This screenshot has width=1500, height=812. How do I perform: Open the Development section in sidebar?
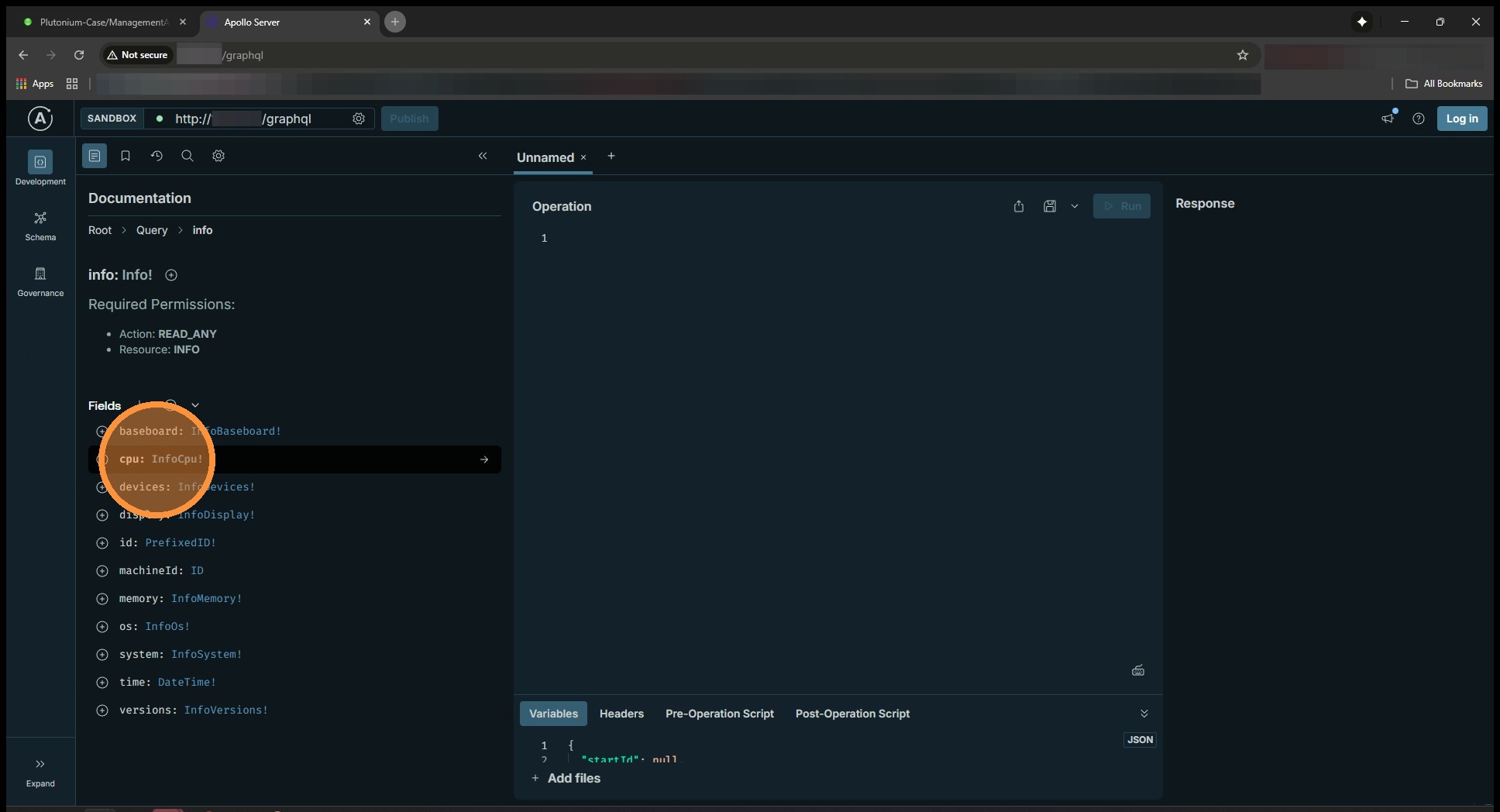40,168
